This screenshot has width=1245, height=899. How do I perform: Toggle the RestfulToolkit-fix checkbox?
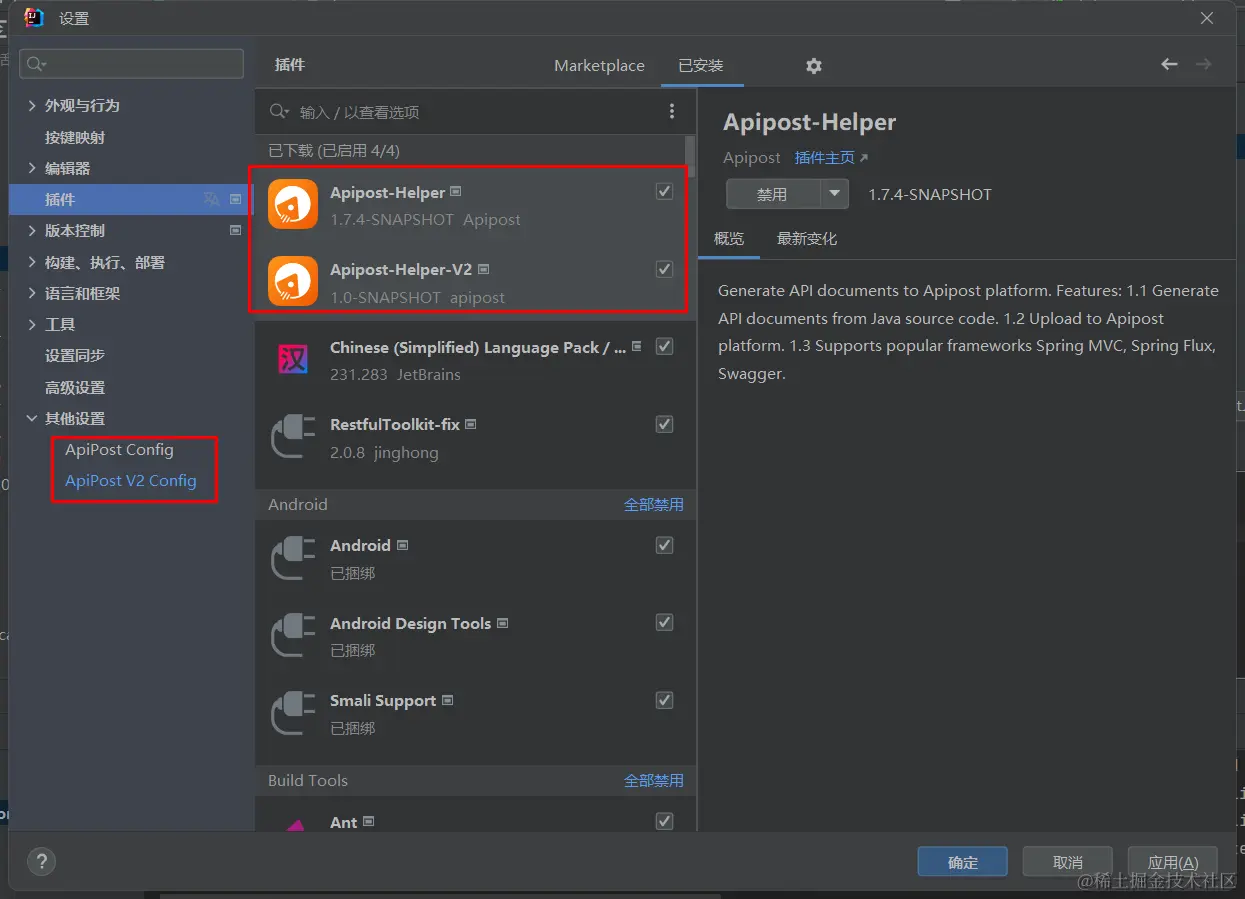pyautogui.click(x=664, y=424)
